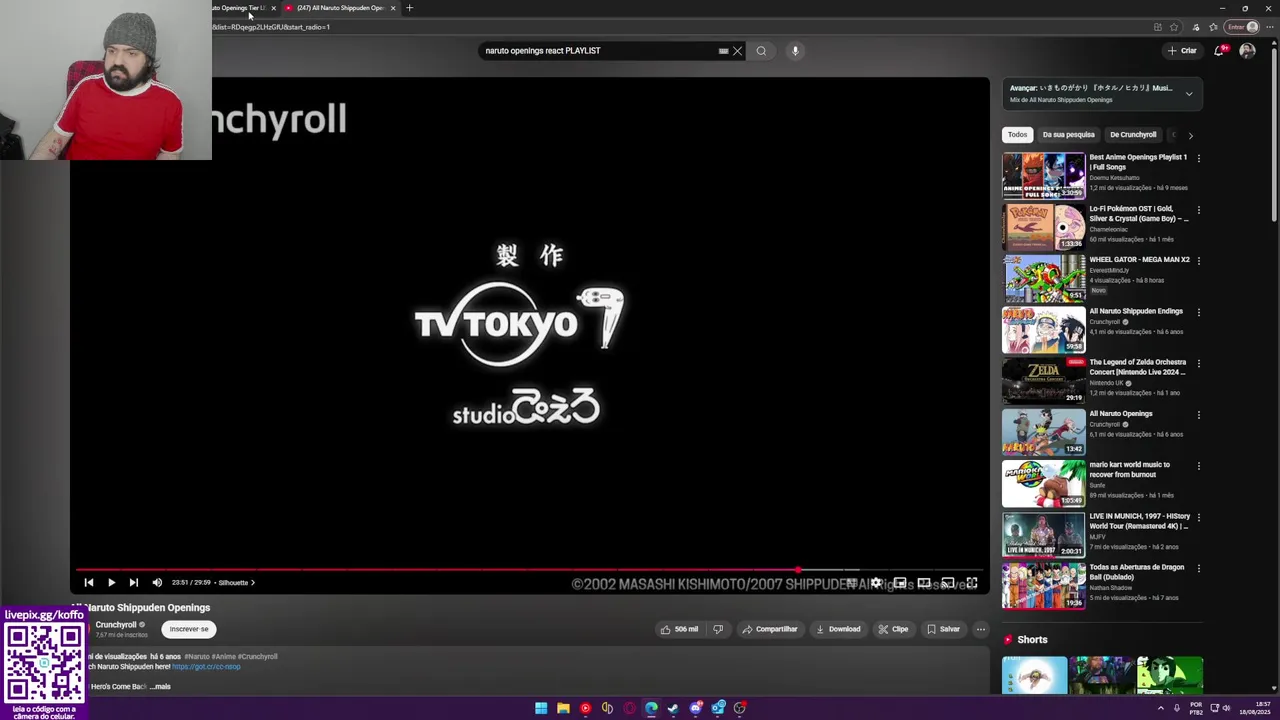This screenshot has width=1280, height=720.
Task: Play the video with the play button
Action: pos(111,582)
